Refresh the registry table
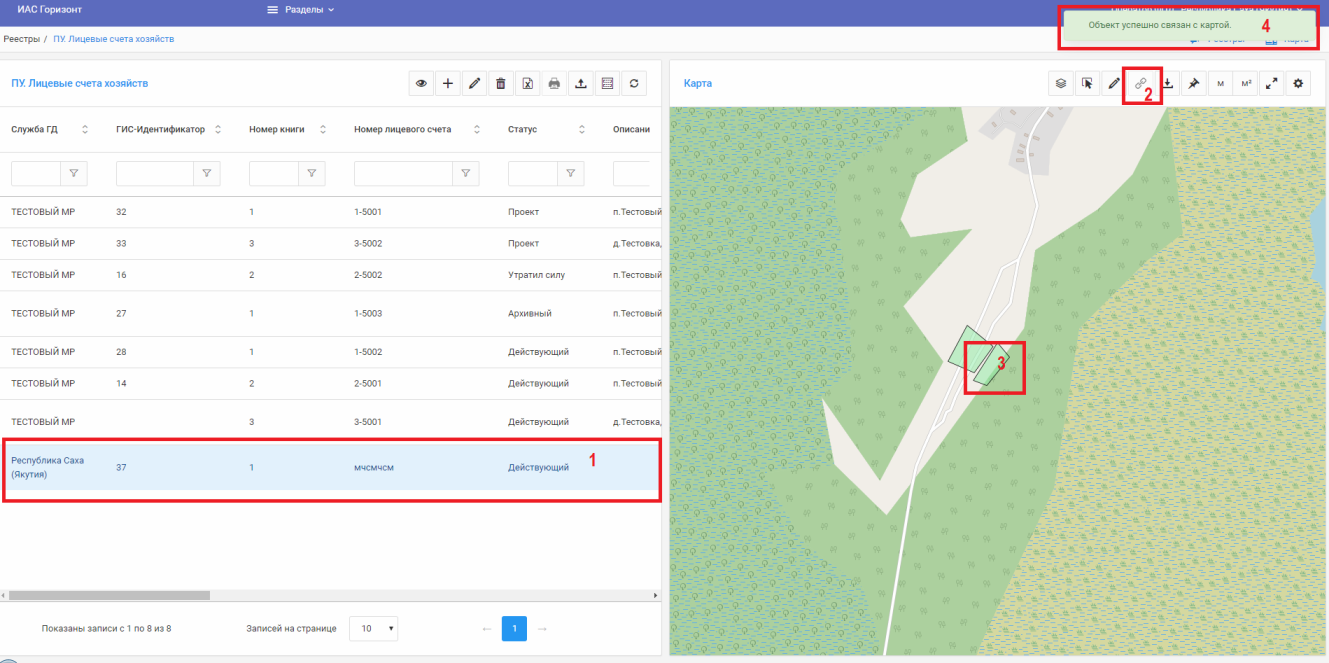 tap(633, 84)
